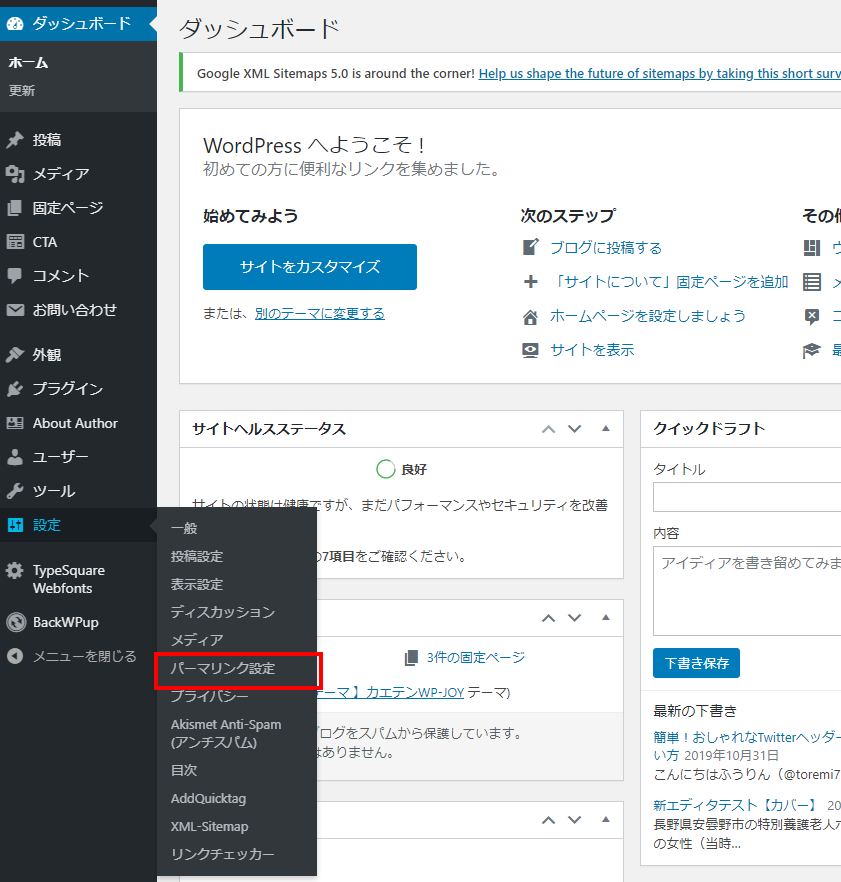Move the 3件の固定ページ panel down
This screenshot has height=882, width=841.
coord(574,618)
